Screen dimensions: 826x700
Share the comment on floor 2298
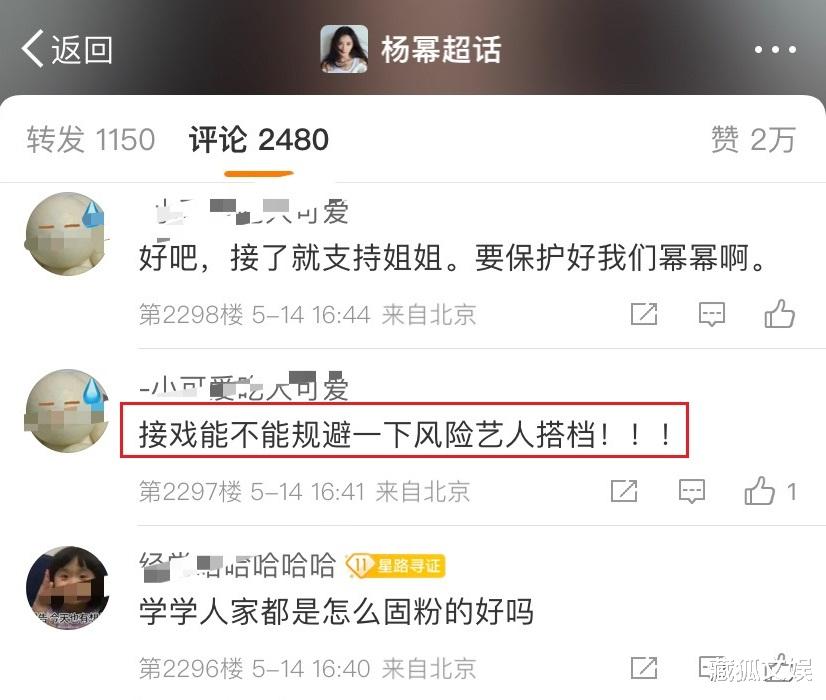click(644, 314)
